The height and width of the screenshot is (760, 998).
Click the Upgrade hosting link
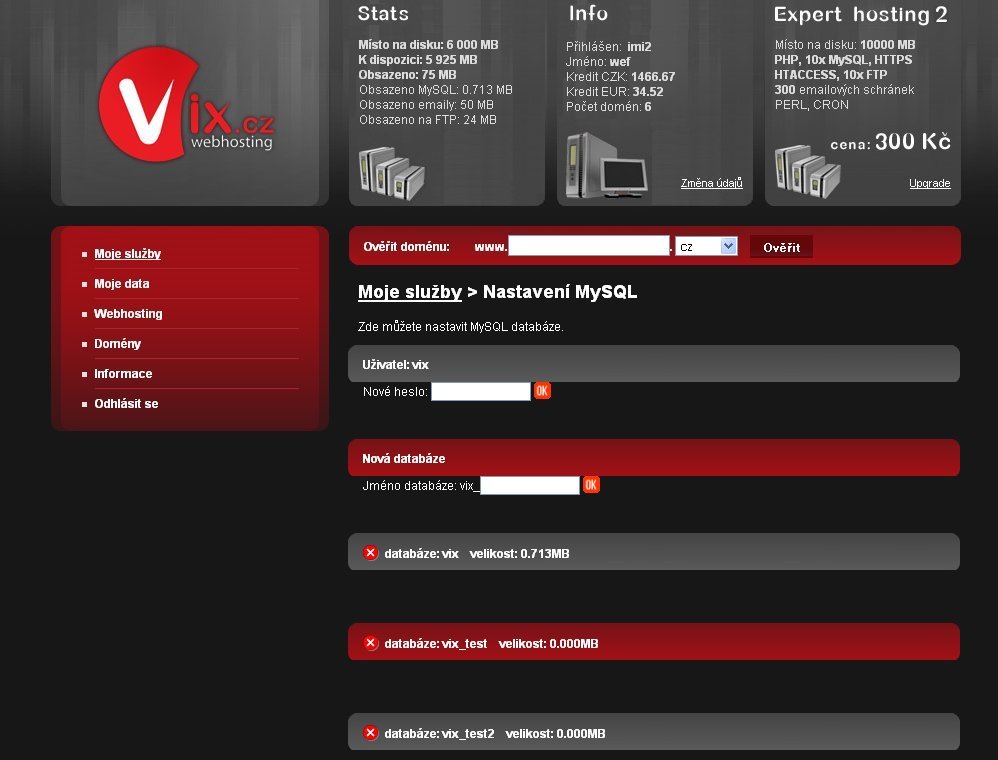click(929, 183)
